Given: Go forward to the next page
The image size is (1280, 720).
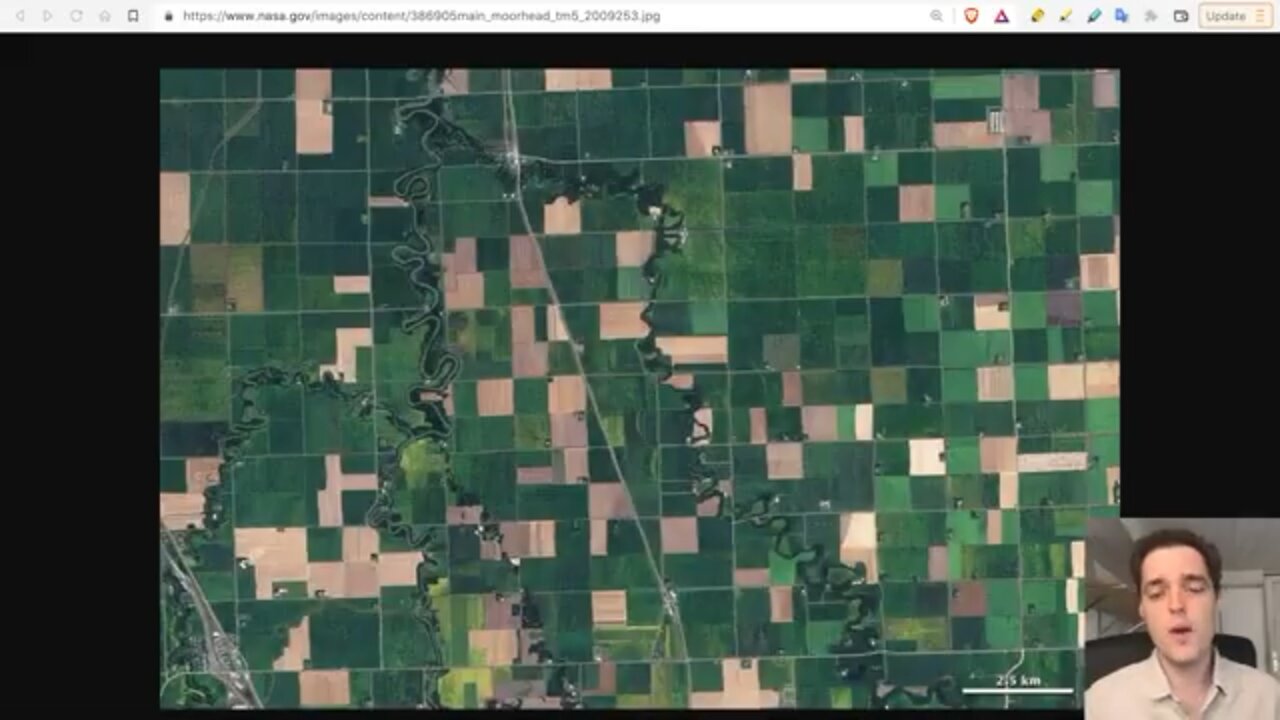Looking at the screenshot, I should point(47,16).
